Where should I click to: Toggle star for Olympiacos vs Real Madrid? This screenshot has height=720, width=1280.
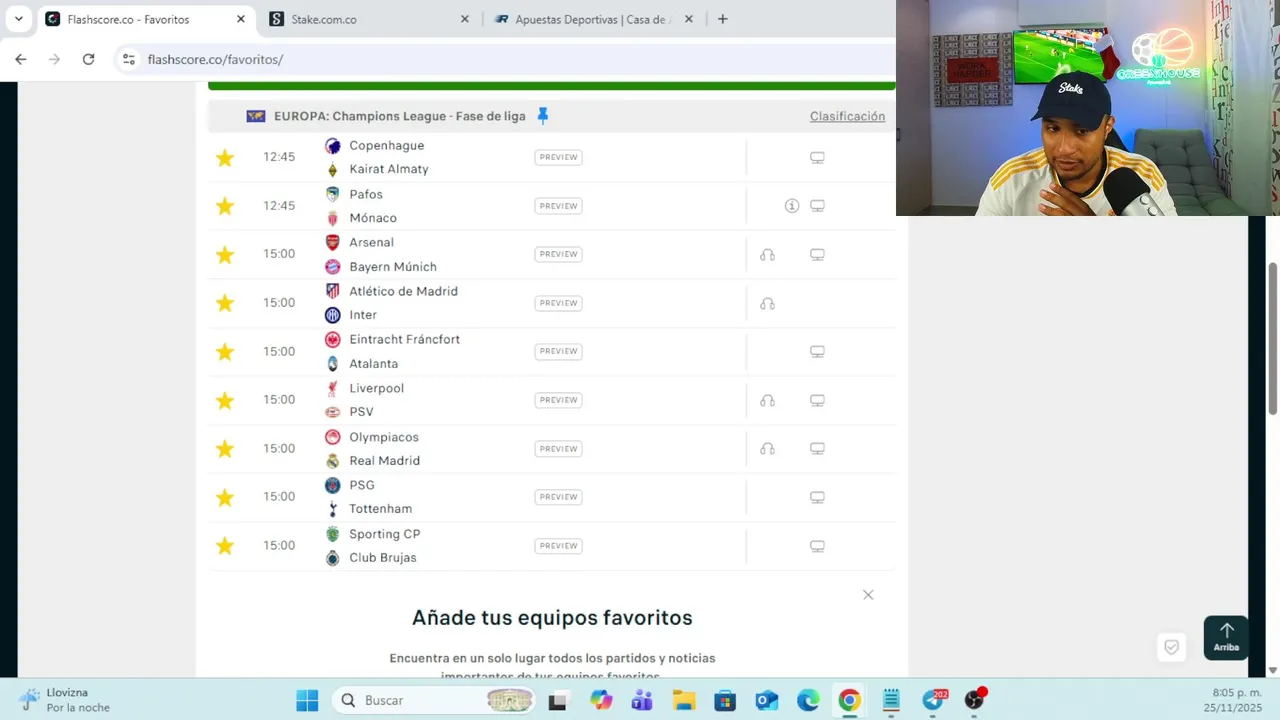point(225,449)
